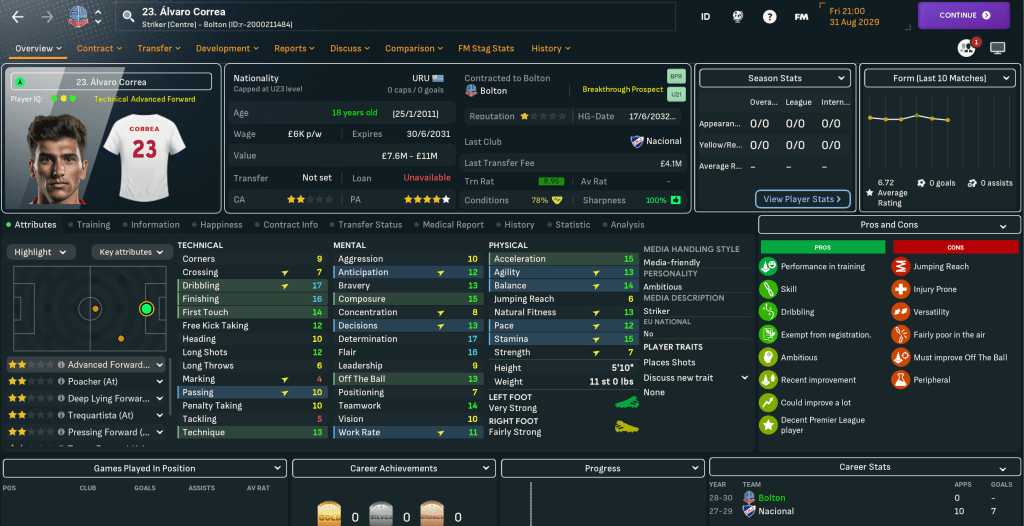This screenshot has width=1024, height=526.
Task: Expand the Season Stats dropdown
Action: coord(774,78)
